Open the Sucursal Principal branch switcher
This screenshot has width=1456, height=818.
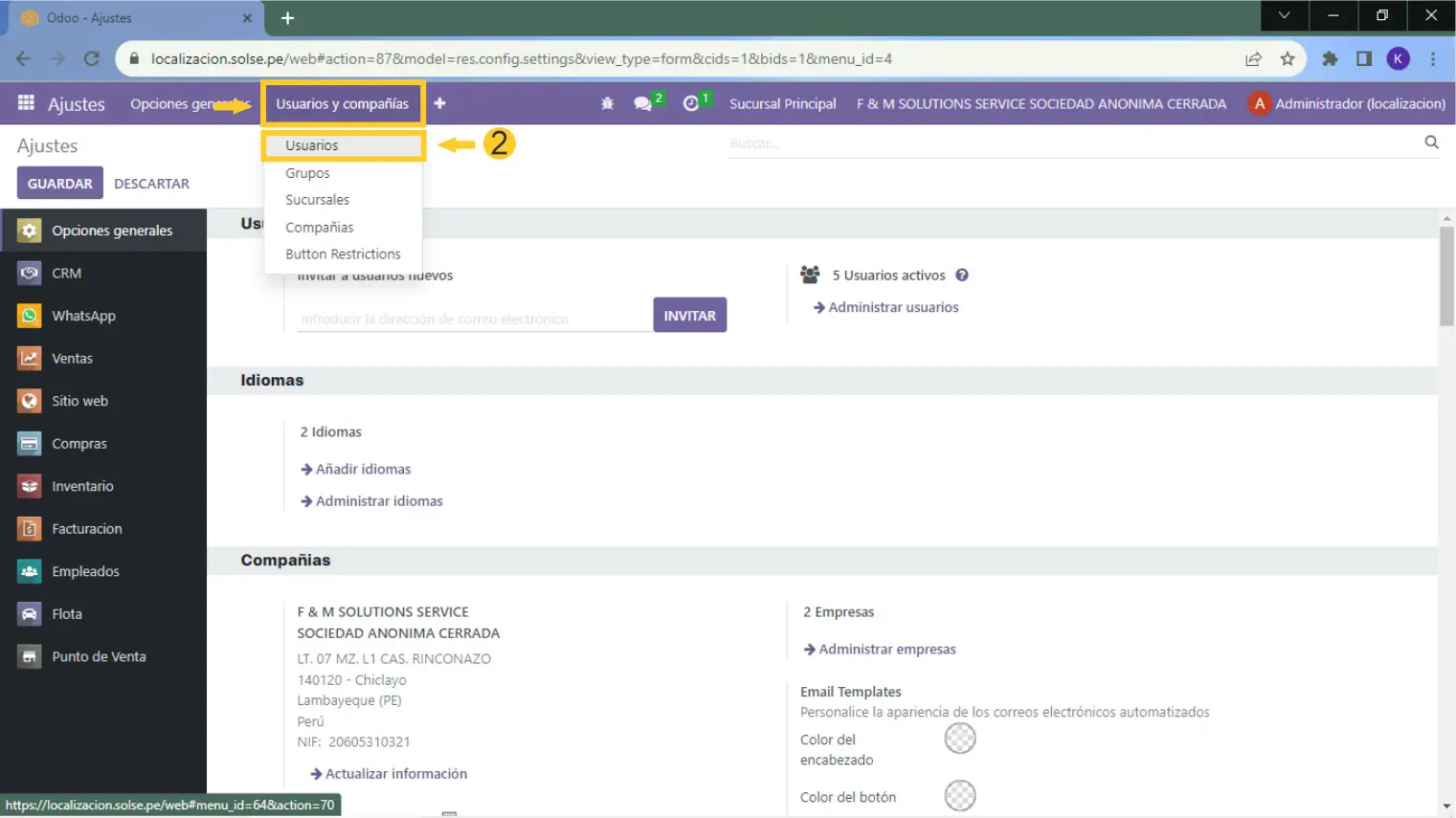[782, 103]
